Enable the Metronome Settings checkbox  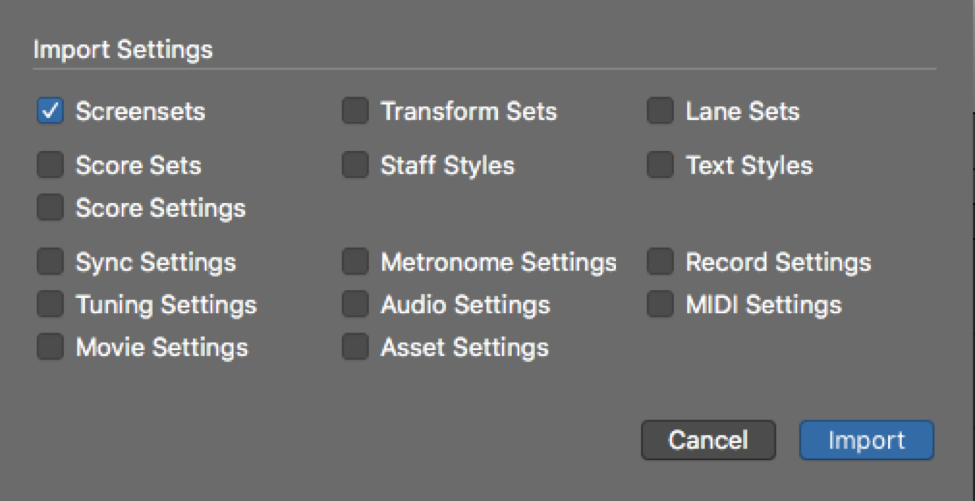[x=355, y=262]
